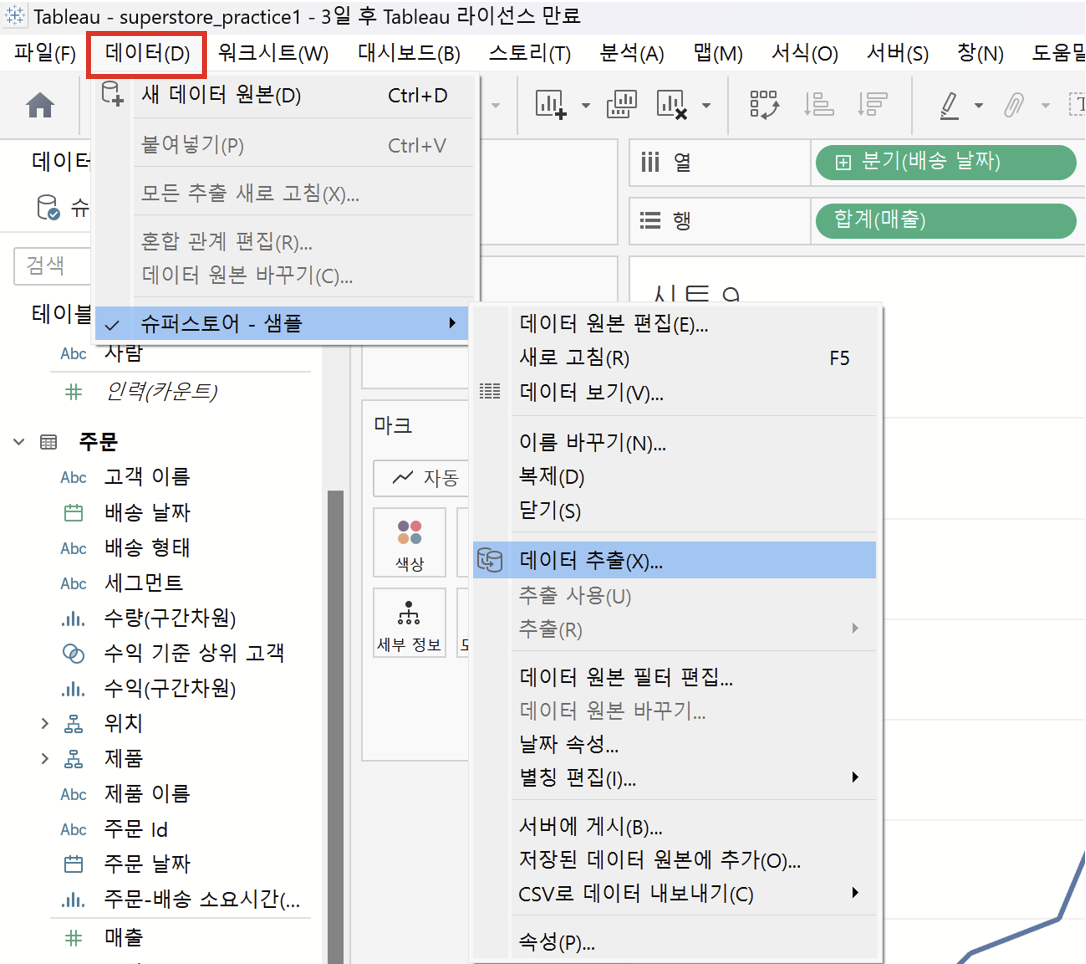Click the 세부 정보 detail mark card
The width and height of the screenshot is (1086, 964).
pos(409,623)
